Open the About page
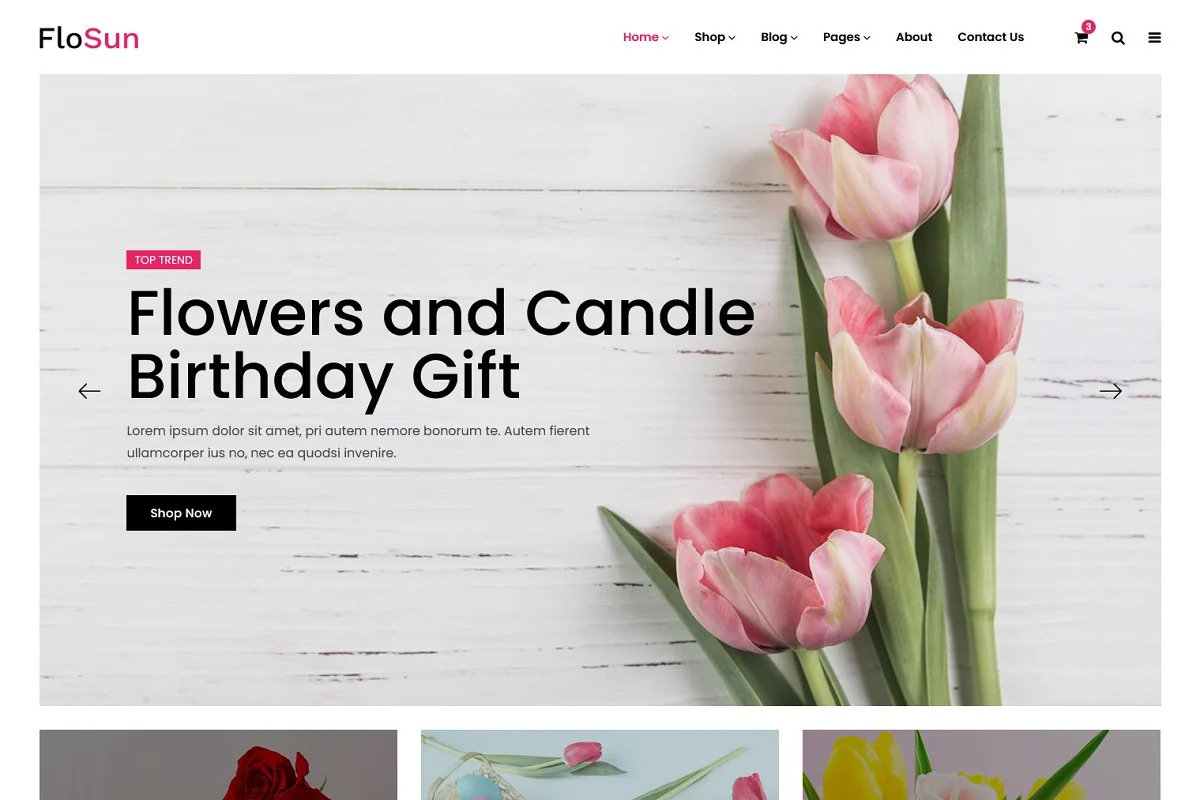This screenshot has height=800, width=1200. pos(914,37)
